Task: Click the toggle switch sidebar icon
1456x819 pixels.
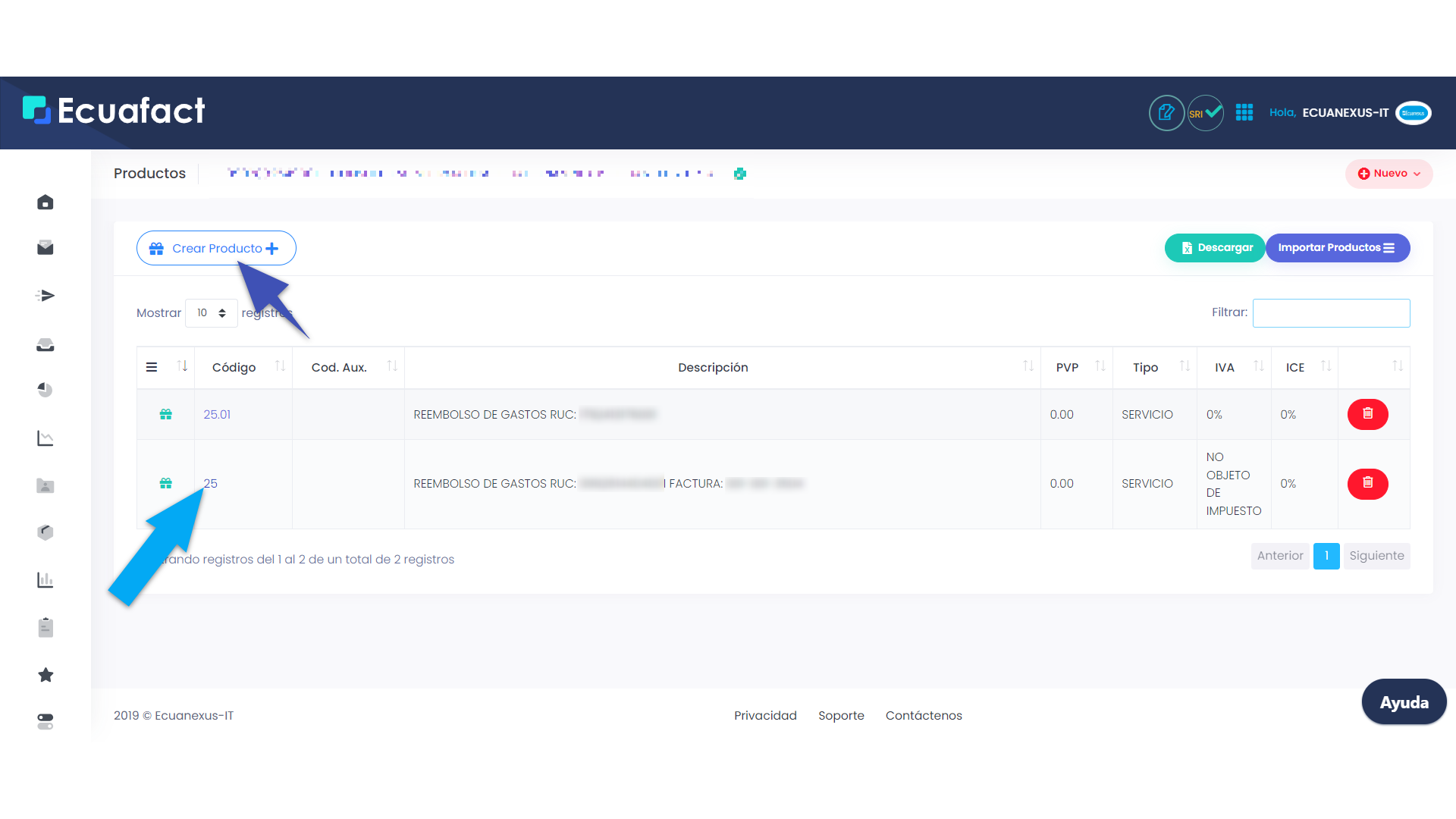Action: click(x=45, y=721)
